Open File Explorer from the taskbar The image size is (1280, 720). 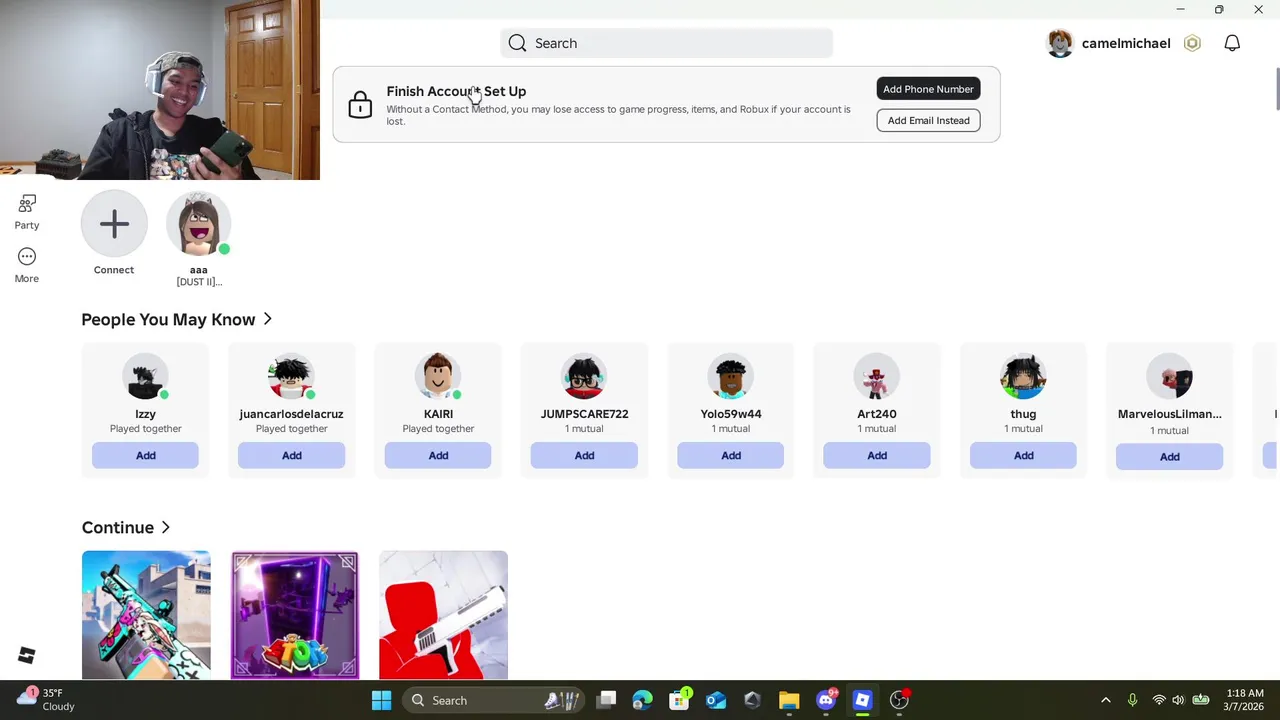(789, 700)
